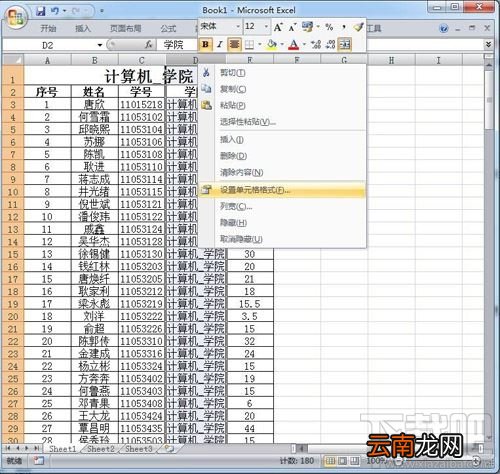Open the Customize Quick Access Toolbar arrow
Viewport: 500px width, 474px height.
(x=102, y=11)
